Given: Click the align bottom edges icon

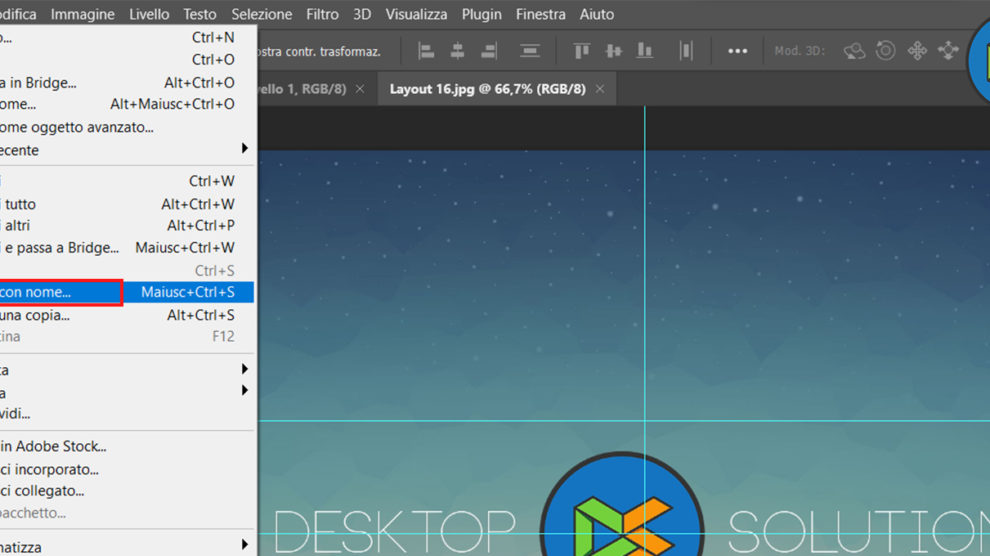Looking at the screenshot, I should (645, 51).
